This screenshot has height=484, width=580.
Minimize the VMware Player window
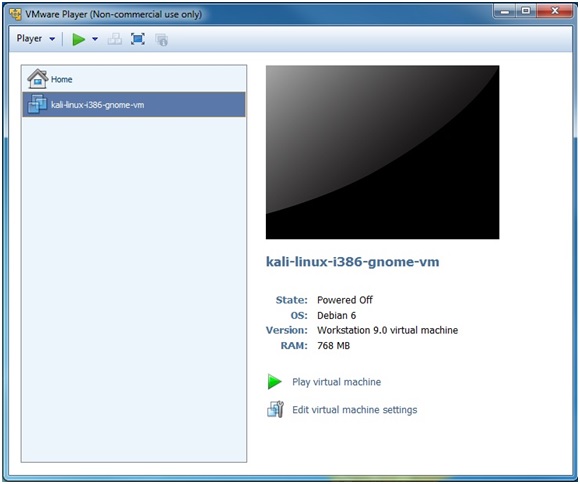(x=505, y=11)
